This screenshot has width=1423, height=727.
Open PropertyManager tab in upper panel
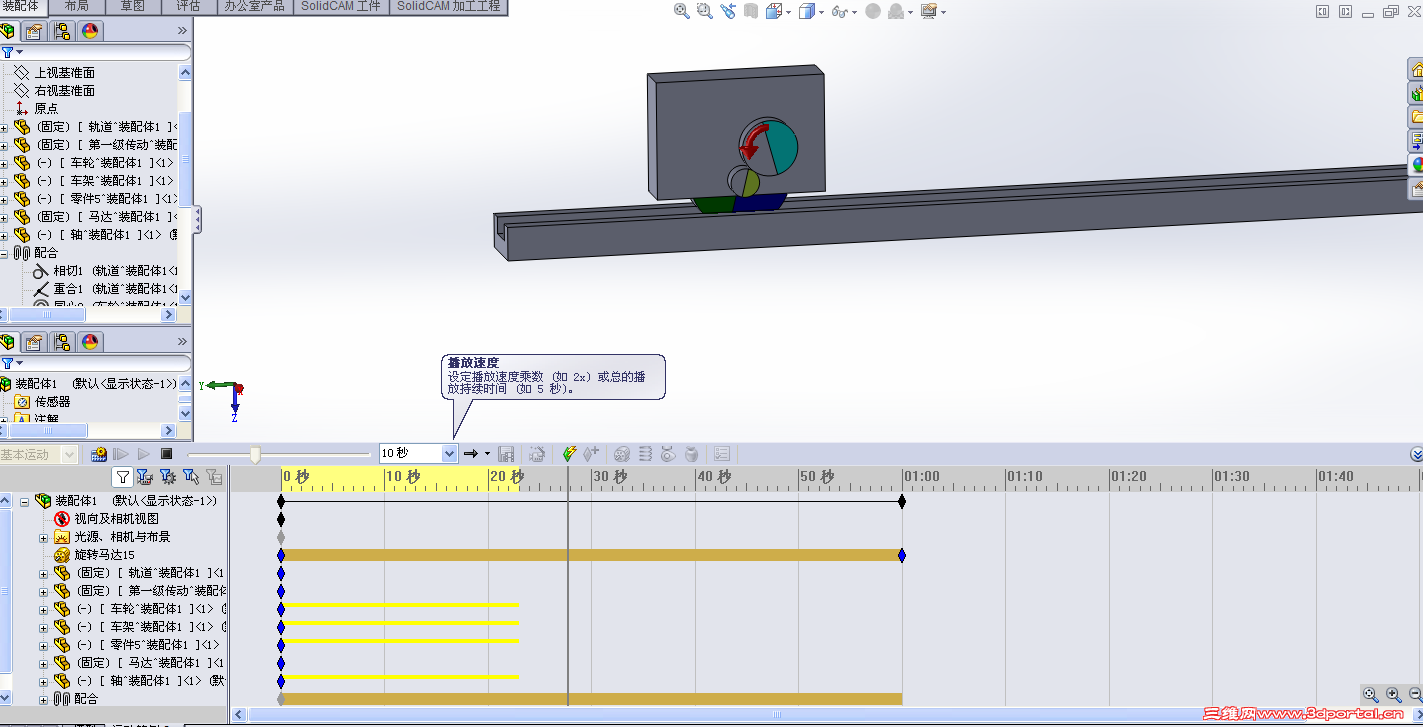tap(34, 31)
